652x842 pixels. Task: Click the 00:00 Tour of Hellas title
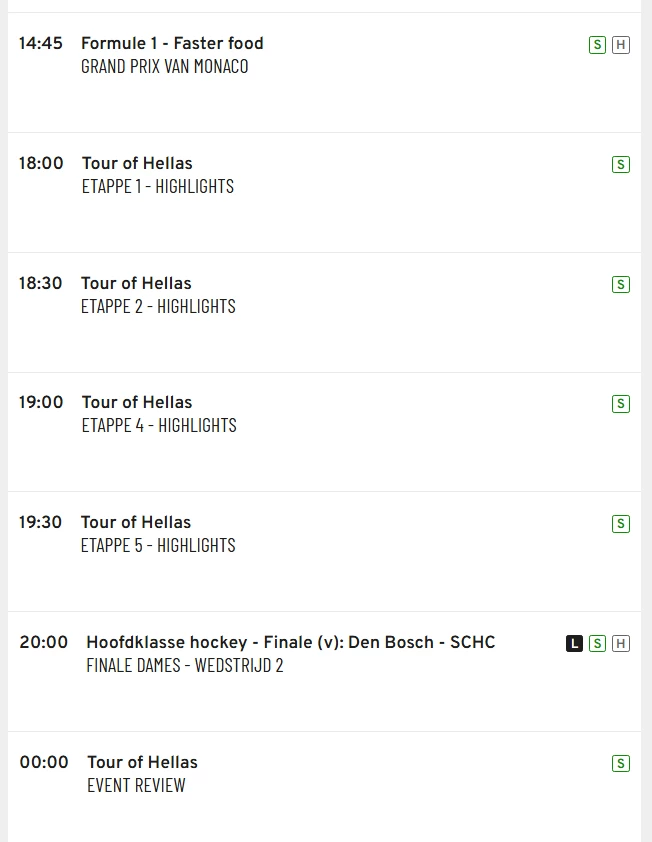point(142,762)
